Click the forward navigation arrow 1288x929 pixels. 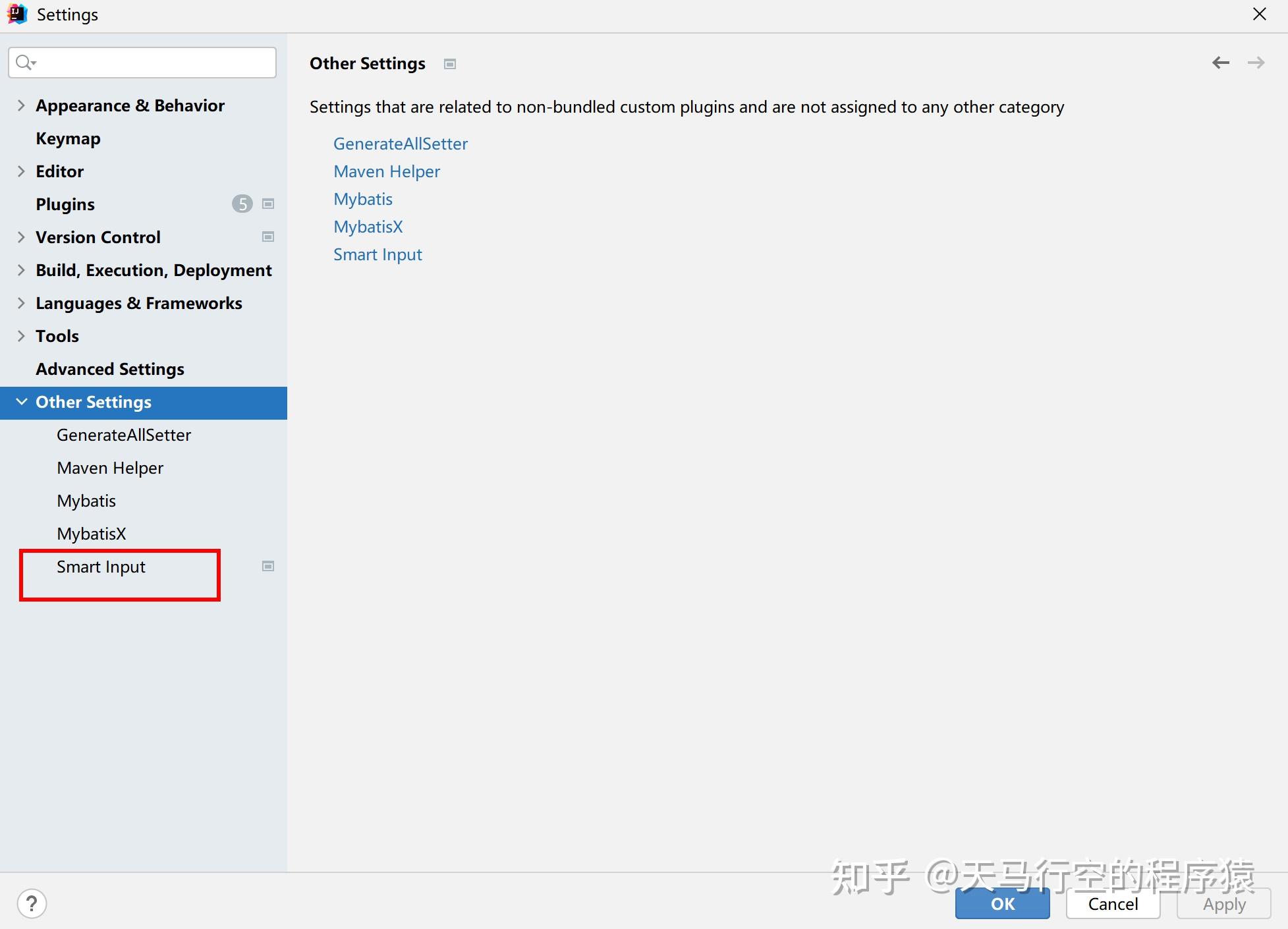point(1256,63)
